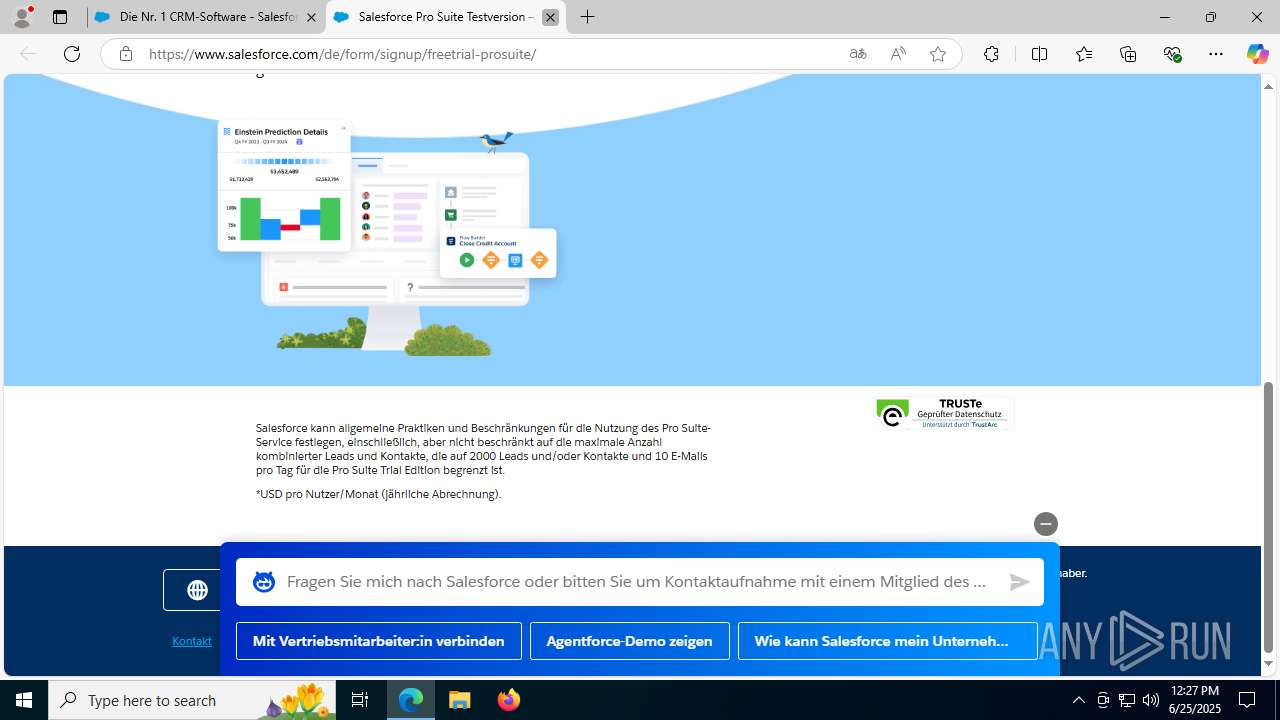Image resolution: width=1280 pixels, height=720 pixels.
Task: Show translate options for page
Action: tap(857, 54)
